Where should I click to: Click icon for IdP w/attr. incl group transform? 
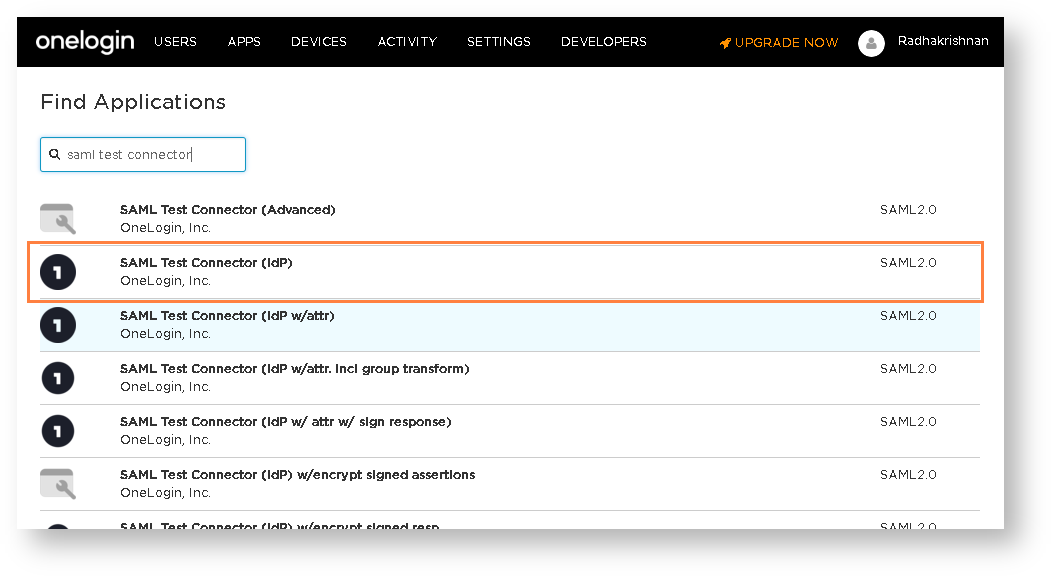58,377
